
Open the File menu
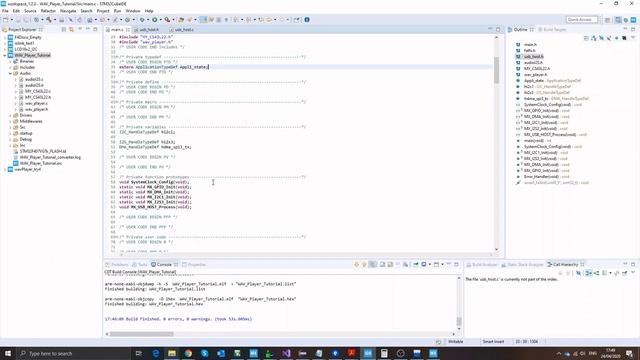point(5,11)
